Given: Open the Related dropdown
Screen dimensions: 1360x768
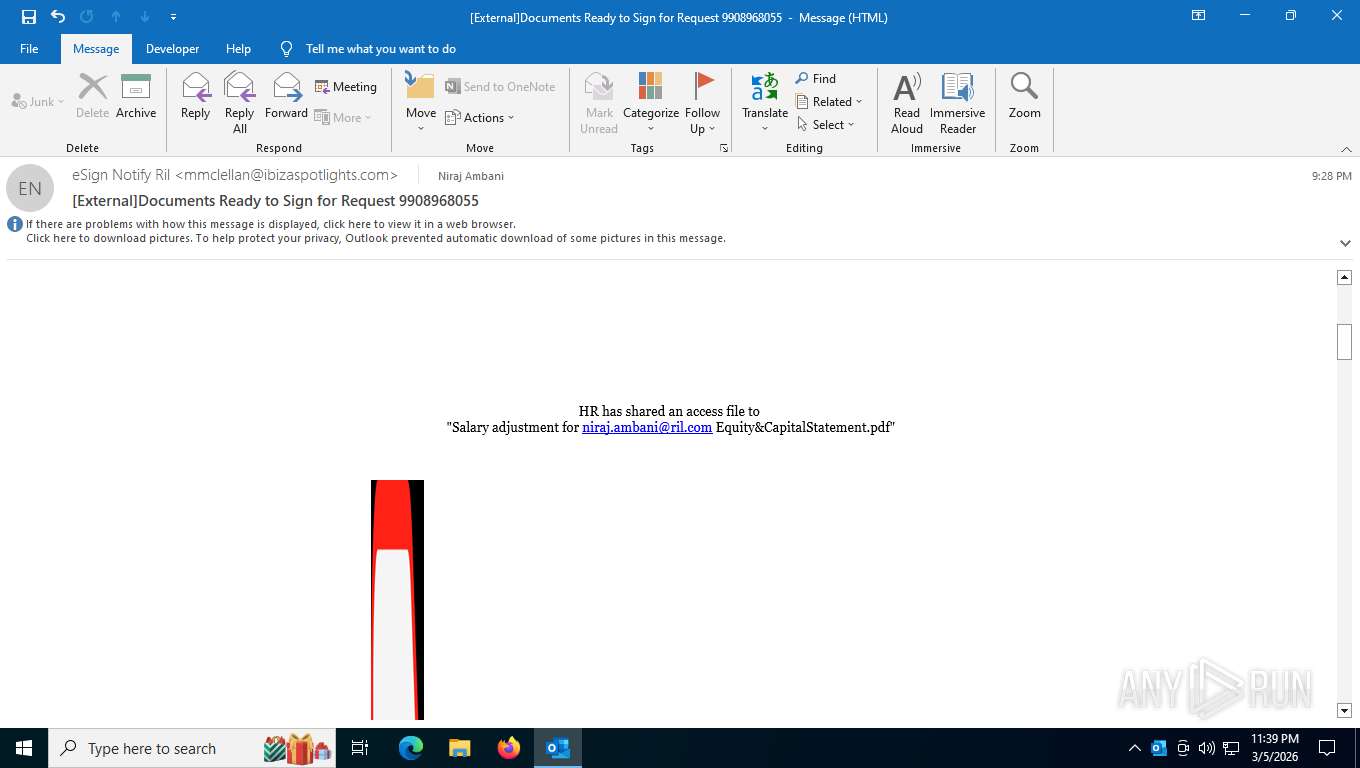Looking at the screenshot, I should (x=829, y=101).
